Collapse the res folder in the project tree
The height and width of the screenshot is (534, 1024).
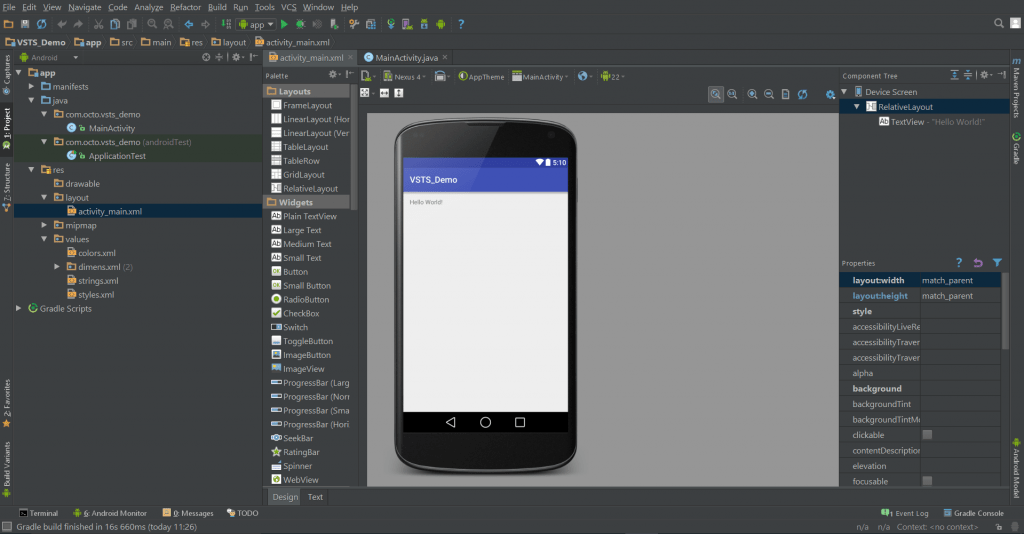(x=32, y=170)
